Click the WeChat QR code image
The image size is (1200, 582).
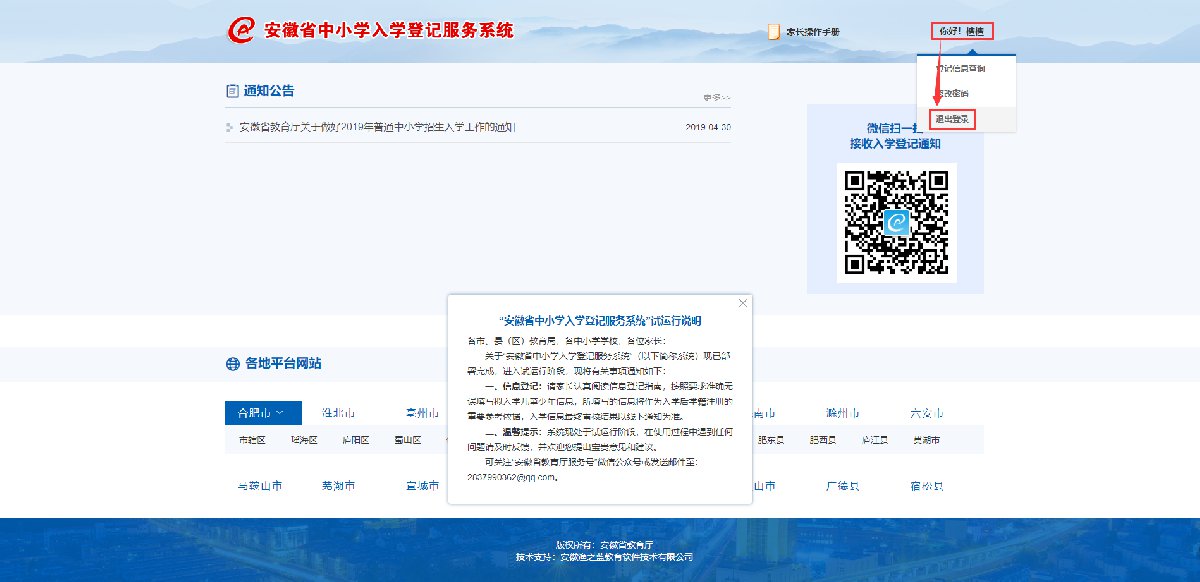click(x=896, y=223)
